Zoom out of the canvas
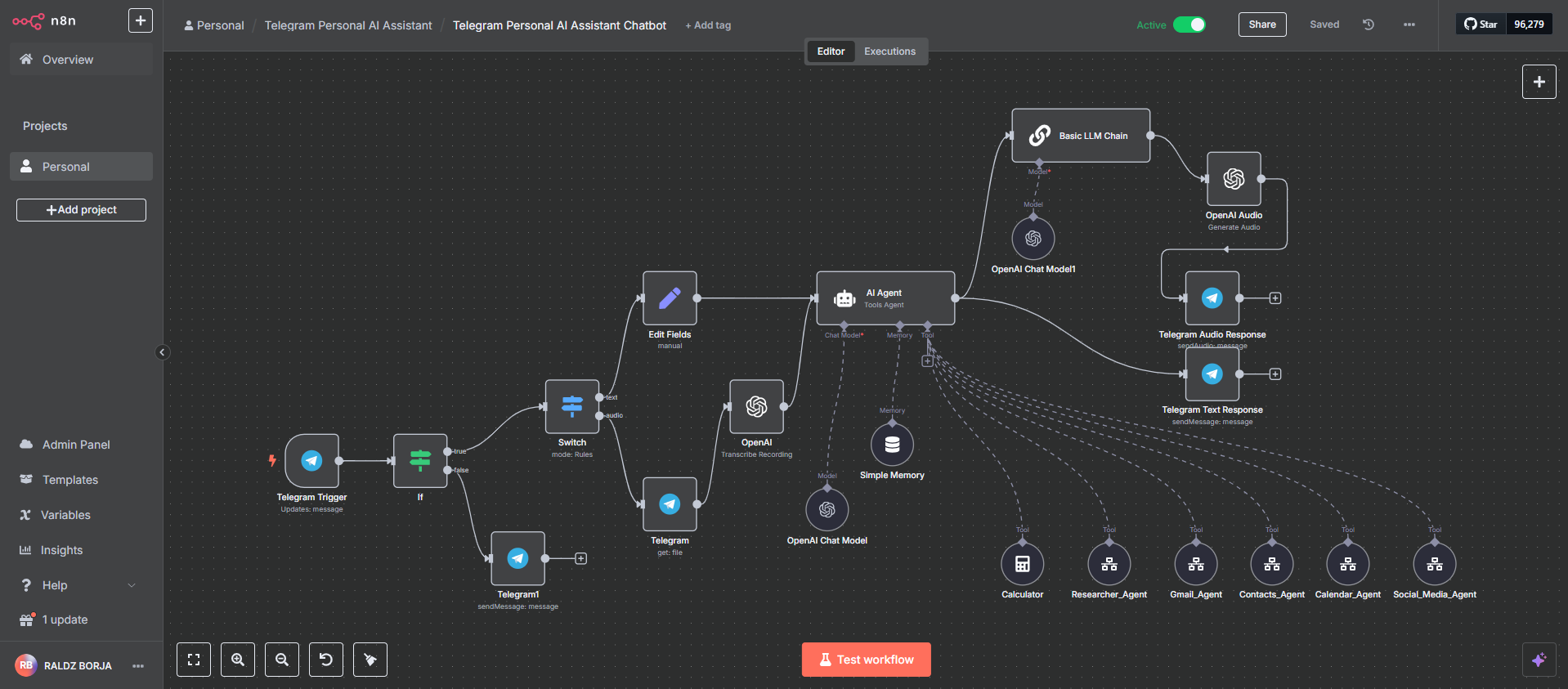The width and height of the screenshot is (1568, 689). click(x=282, y=660)
